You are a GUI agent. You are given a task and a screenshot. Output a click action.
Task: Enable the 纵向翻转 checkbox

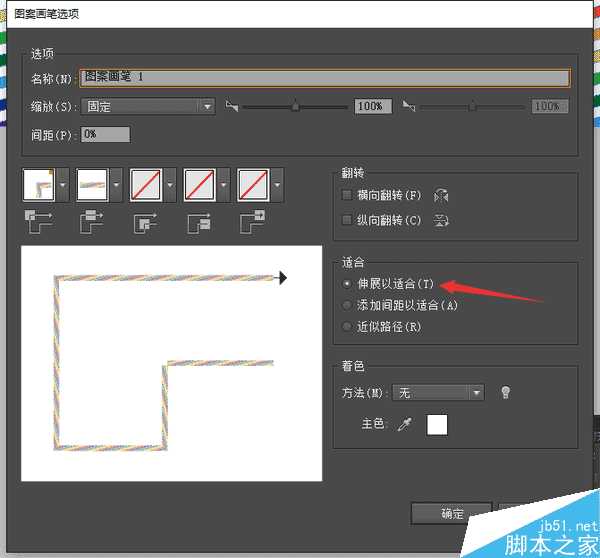point(347,220)
